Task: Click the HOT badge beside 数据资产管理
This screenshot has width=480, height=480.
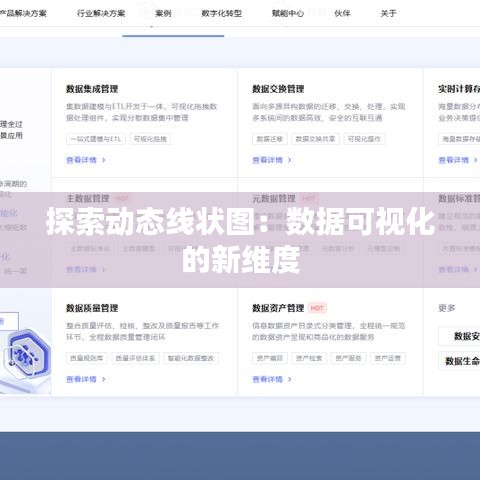Action: click(x=317, y=308)
